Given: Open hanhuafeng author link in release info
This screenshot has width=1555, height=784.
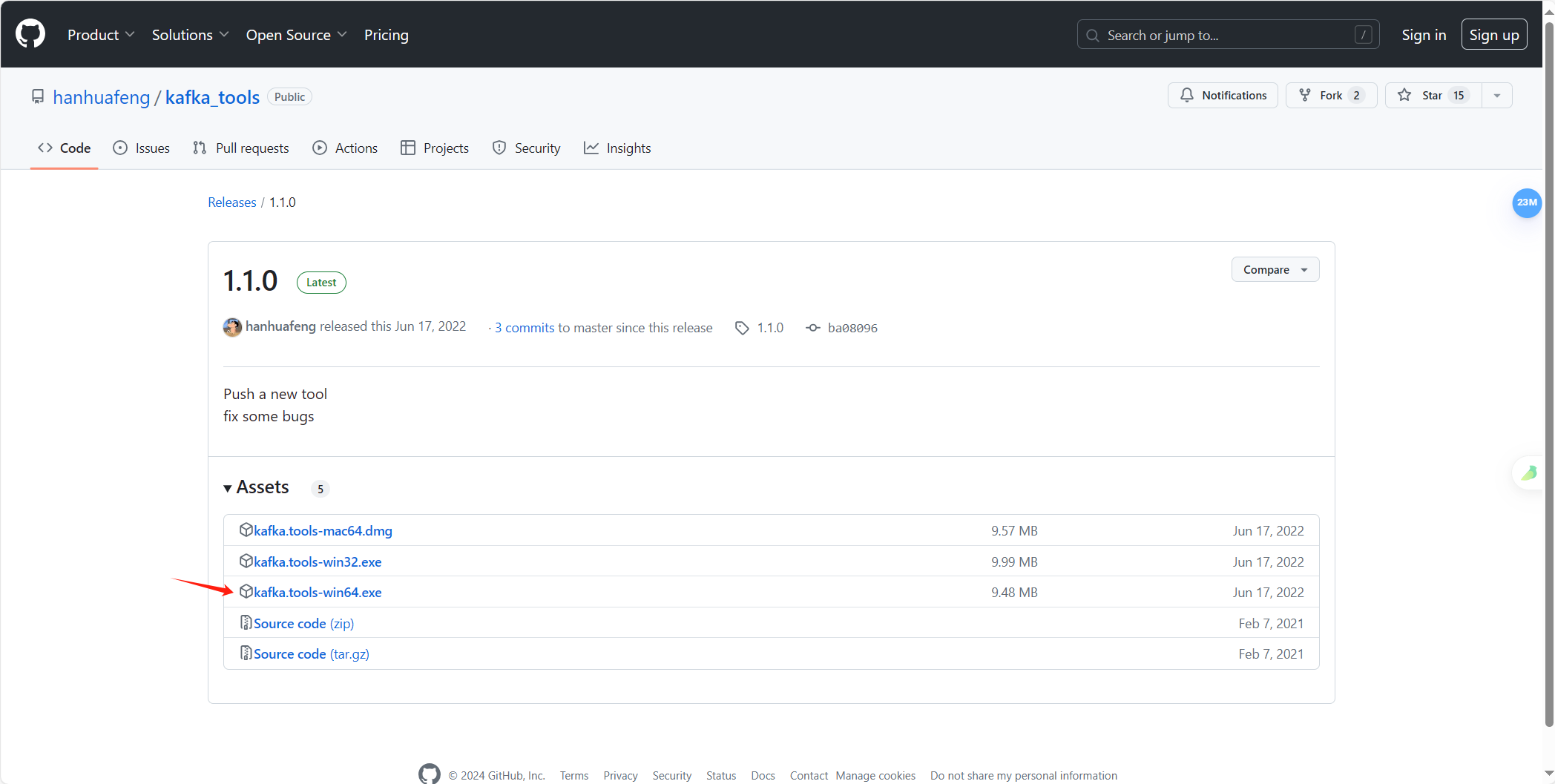Looking at the screenshot, I should (280, 326).
